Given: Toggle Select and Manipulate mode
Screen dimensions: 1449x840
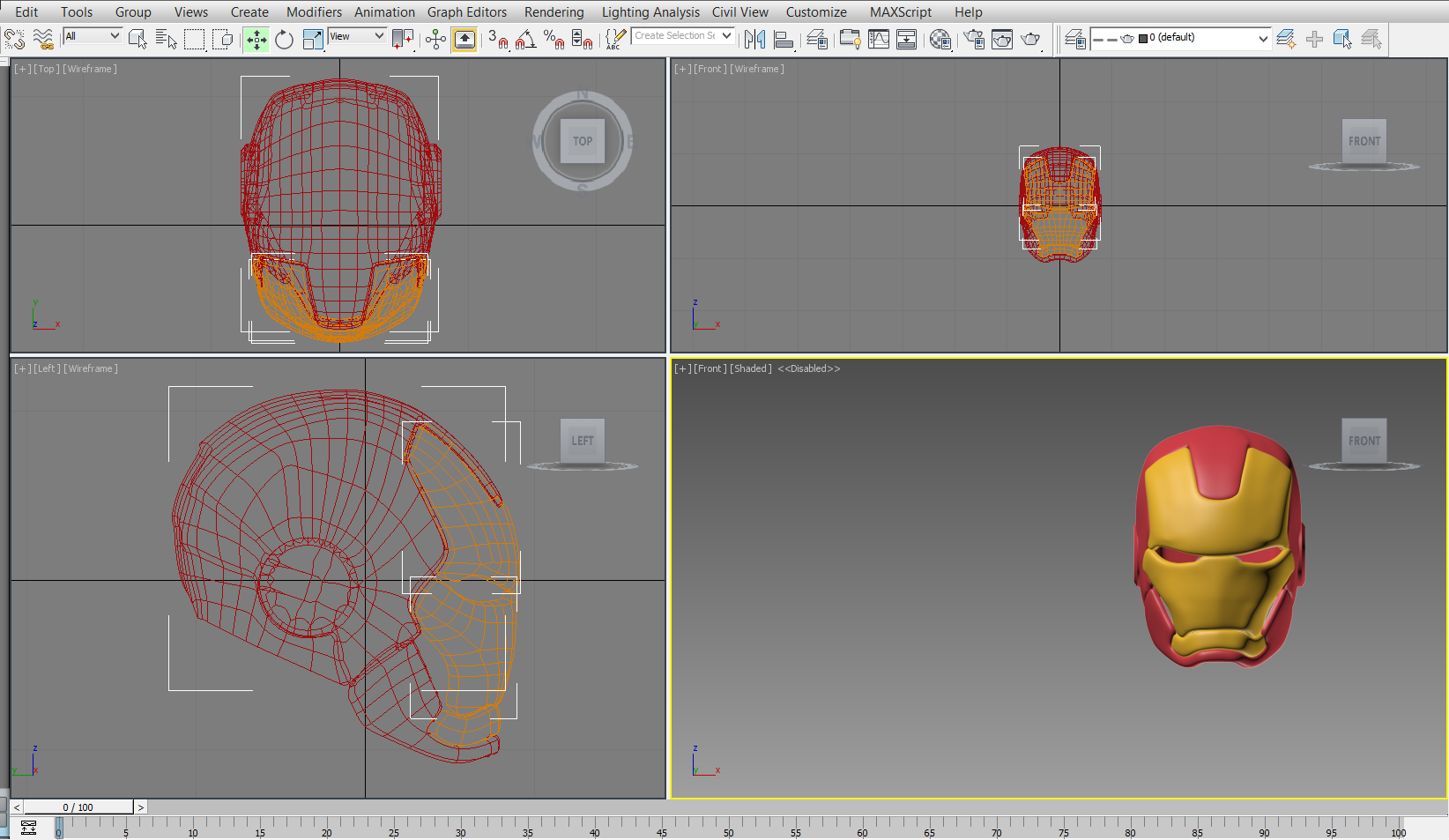Looking at the screenshot, I should (x=435, y=39).
